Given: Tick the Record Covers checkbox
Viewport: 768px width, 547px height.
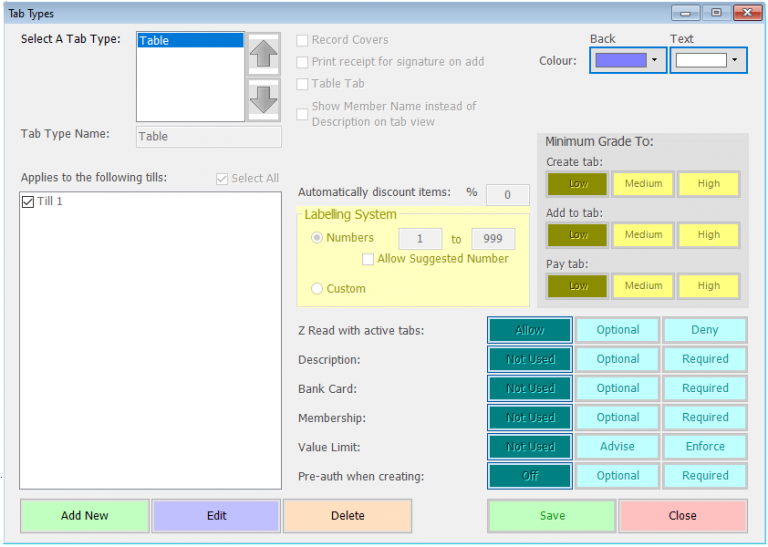Looking at the screenshot, I should [x=302, y=40].
